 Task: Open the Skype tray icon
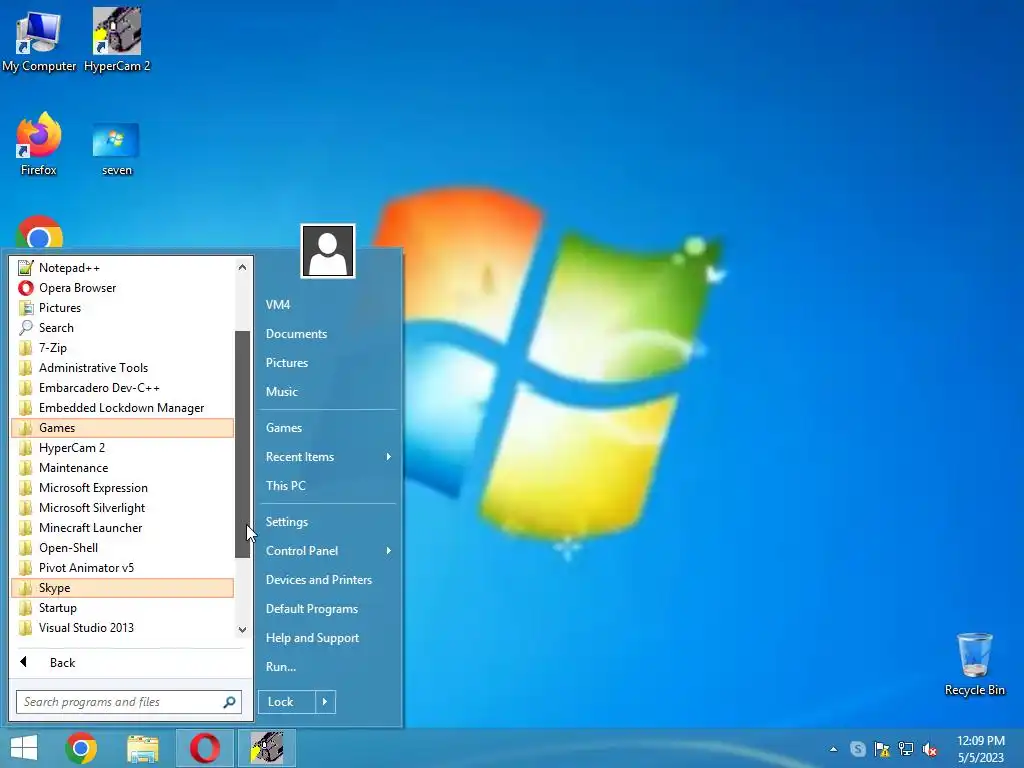(x=857, y=749)
